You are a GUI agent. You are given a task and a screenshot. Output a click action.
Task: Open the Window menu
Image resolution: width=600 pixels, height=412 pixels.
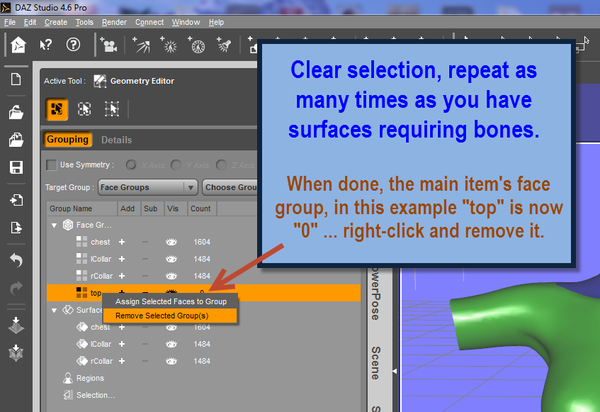point(186,22)
